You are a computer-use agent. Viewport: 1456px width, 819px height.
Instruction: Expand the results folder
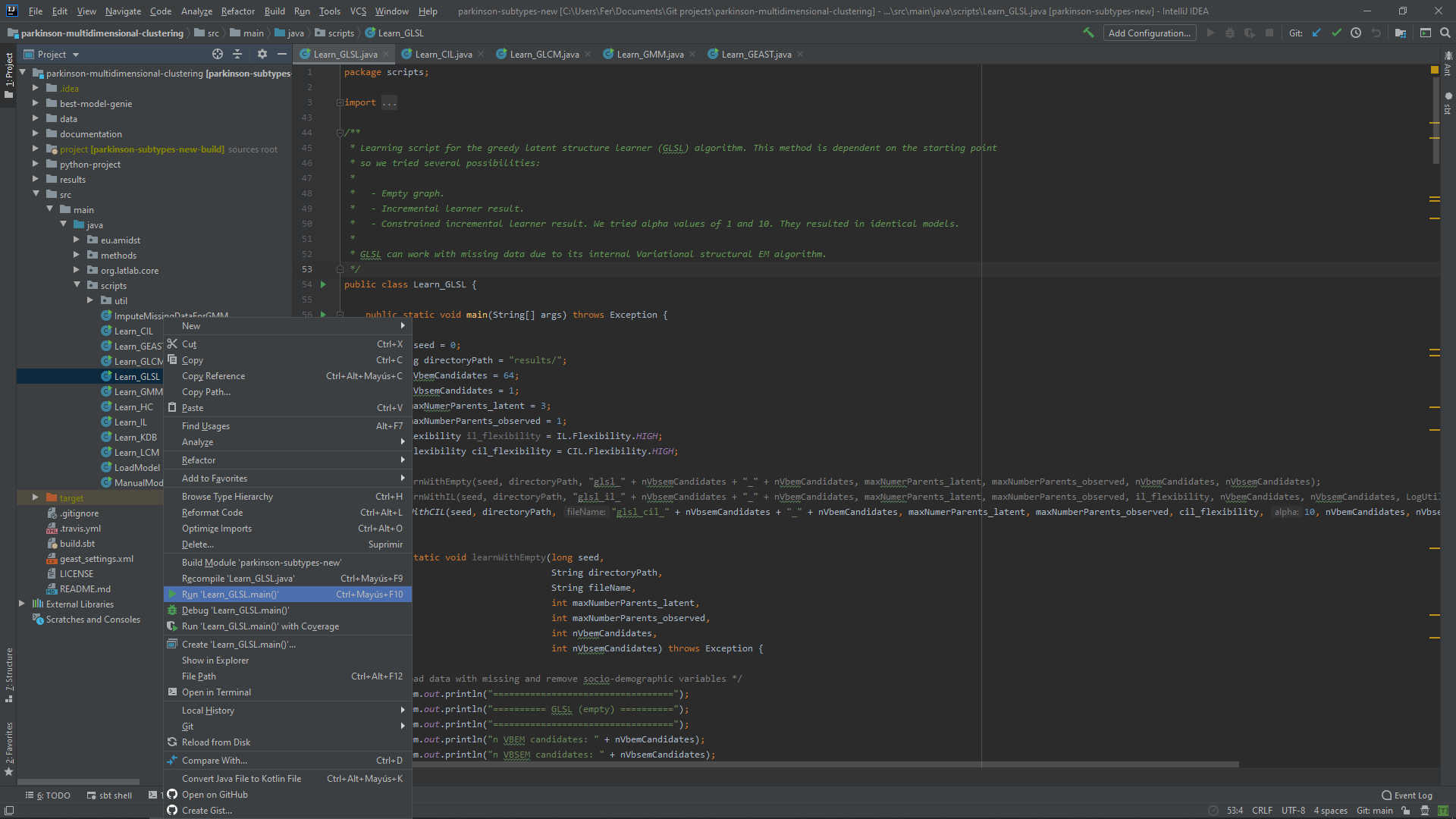[35, 179]
